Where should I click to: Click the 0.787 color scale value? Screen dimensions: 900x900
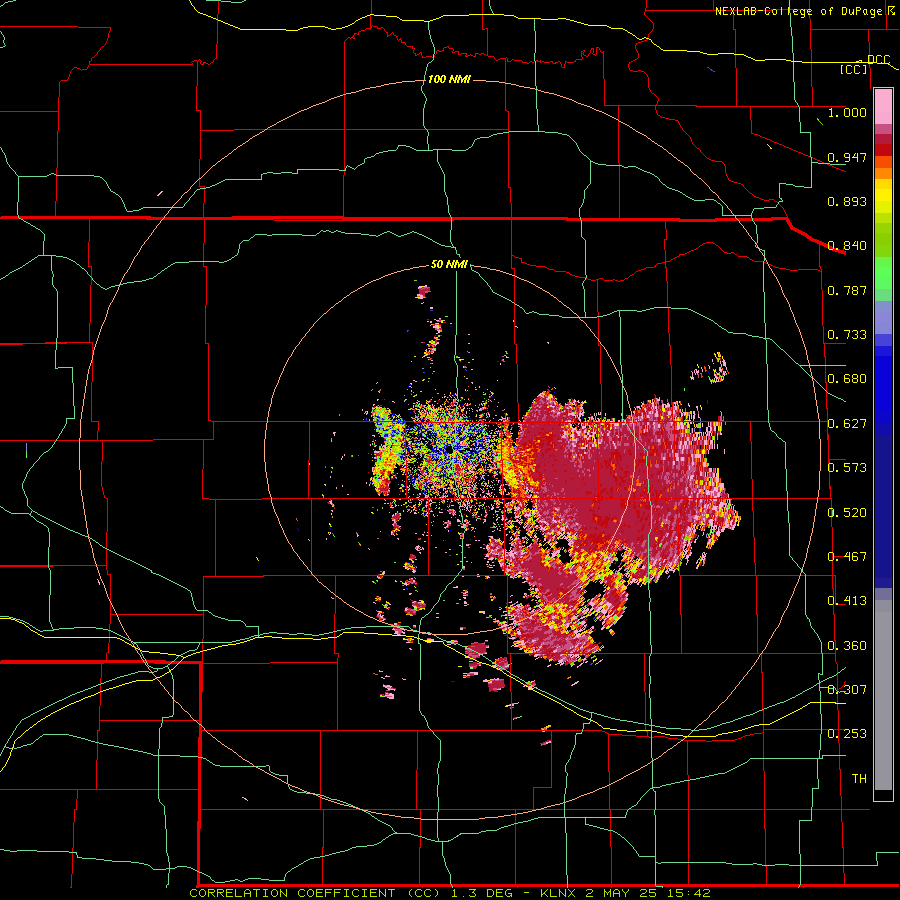847,290
